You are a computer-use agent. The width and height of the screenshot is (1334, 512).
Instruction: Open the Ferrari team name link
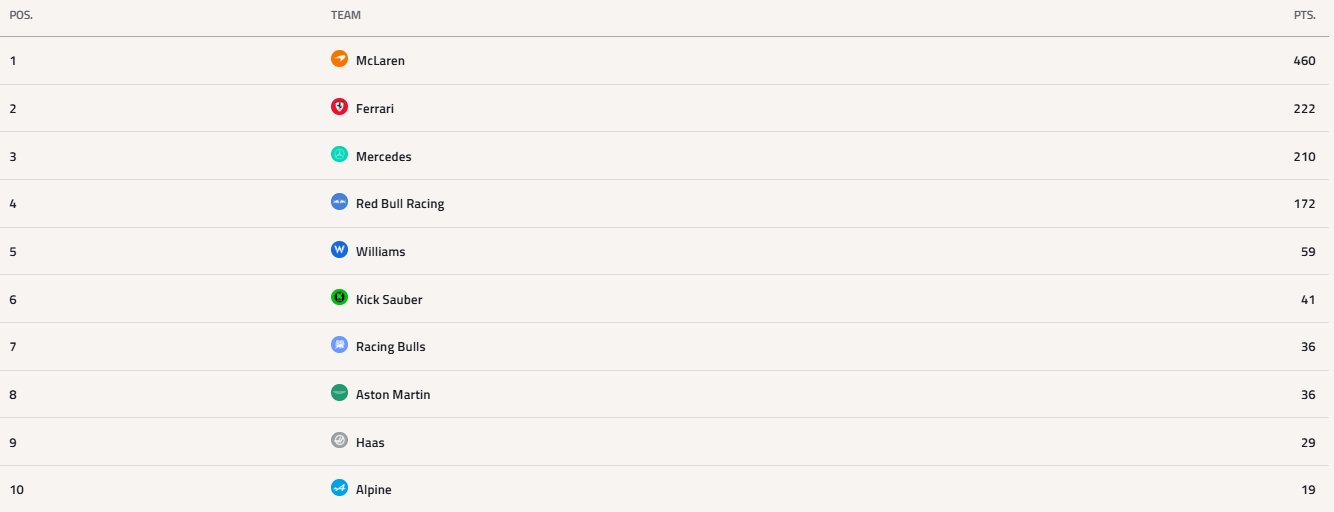(x=375, y=109)
